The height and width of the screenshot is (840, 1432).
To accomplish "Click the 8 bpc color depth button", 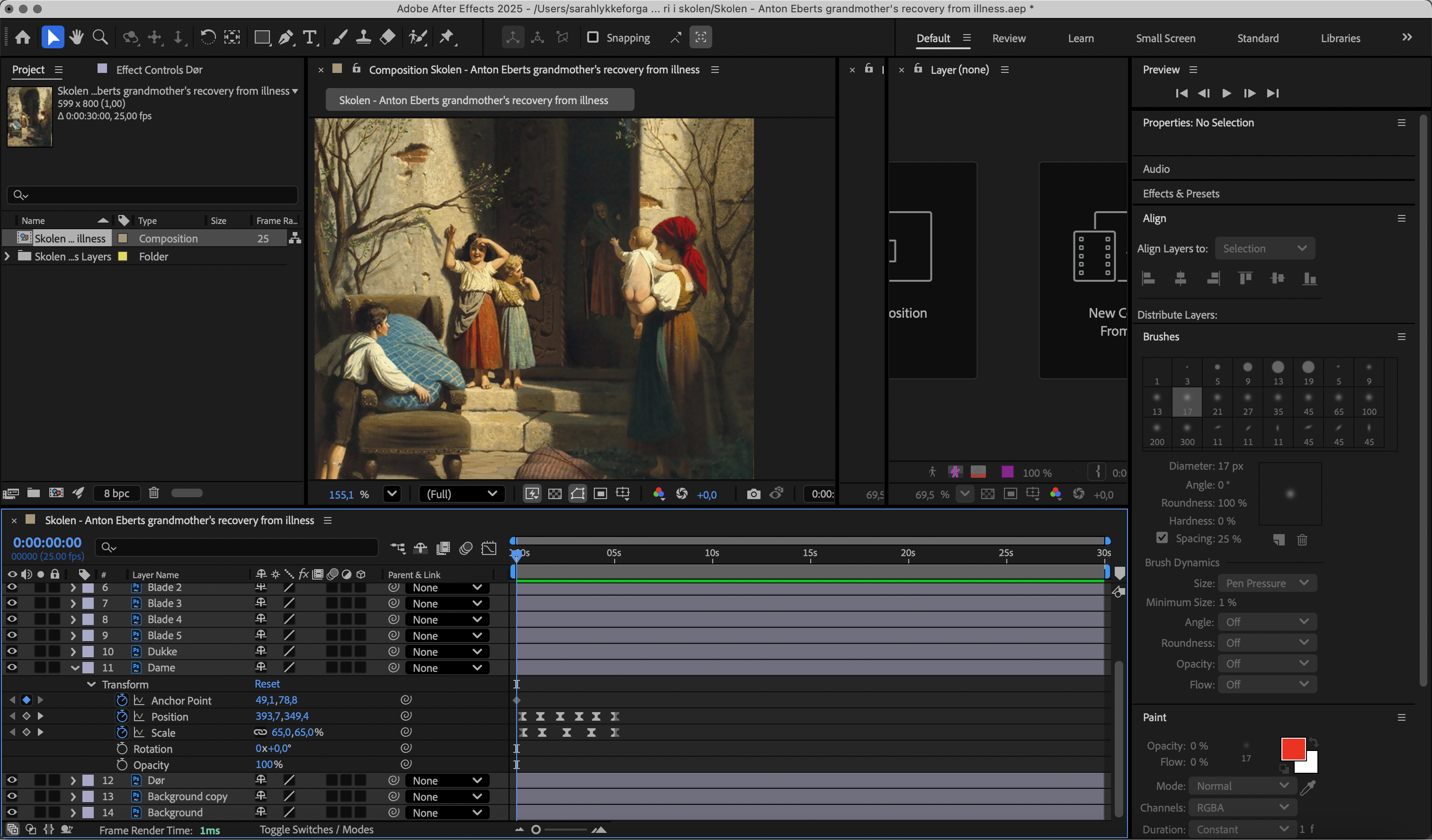I will 116,493.
